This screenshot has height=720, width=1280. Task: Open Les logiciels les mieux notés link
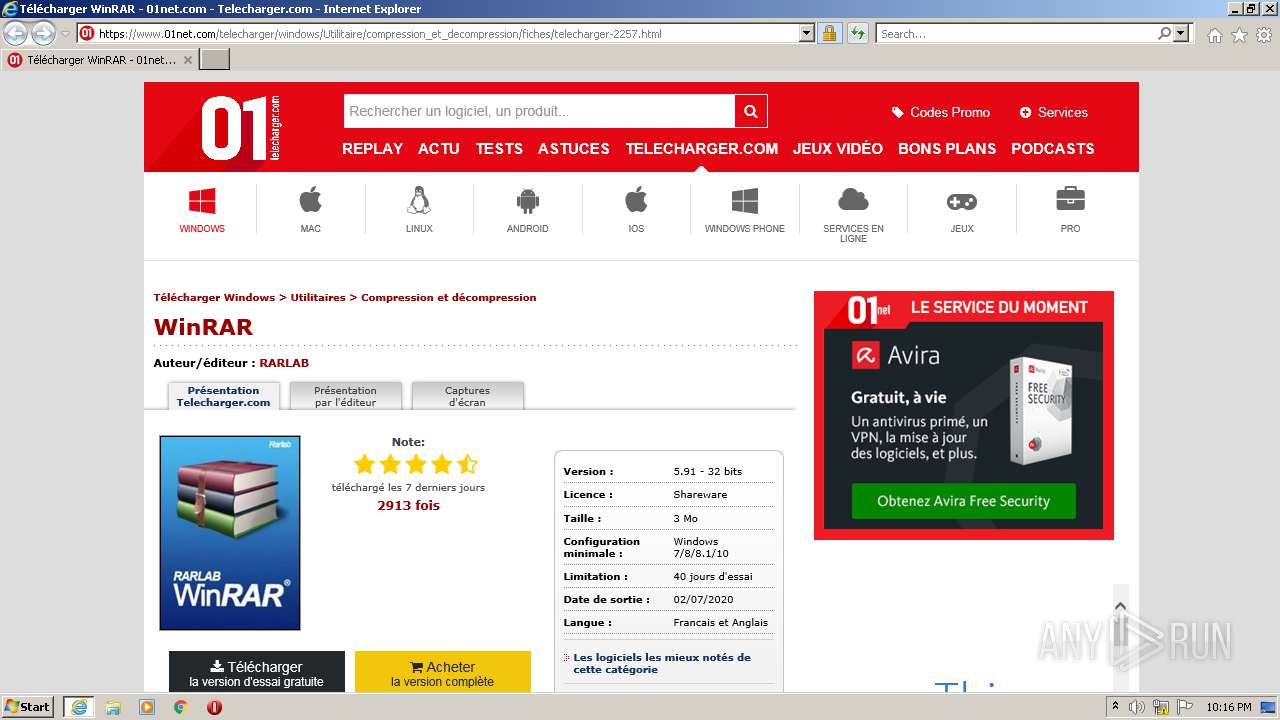pyautogui.click(x=662, y=663)
